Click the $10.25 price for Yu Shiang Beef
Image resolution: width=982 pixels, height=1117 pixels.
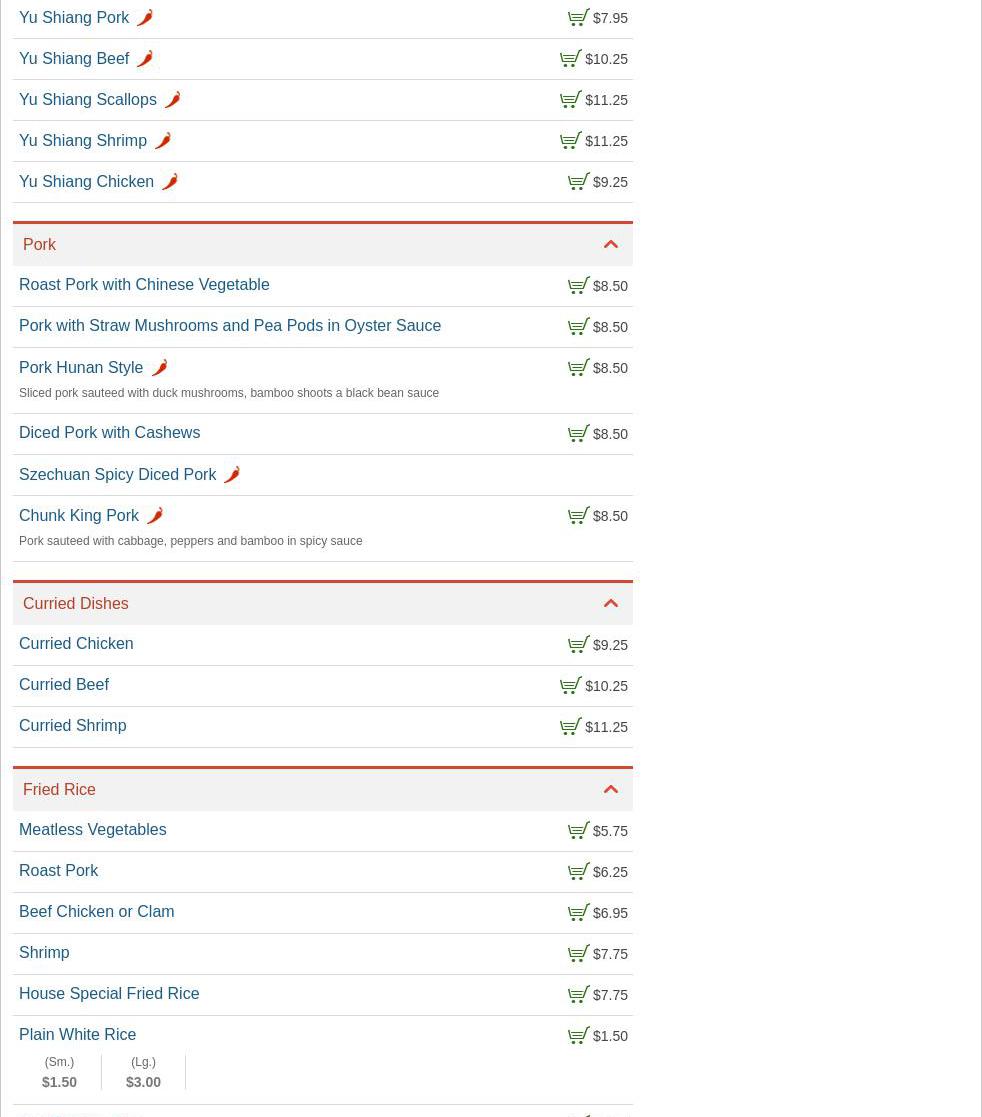pos(606,59)
